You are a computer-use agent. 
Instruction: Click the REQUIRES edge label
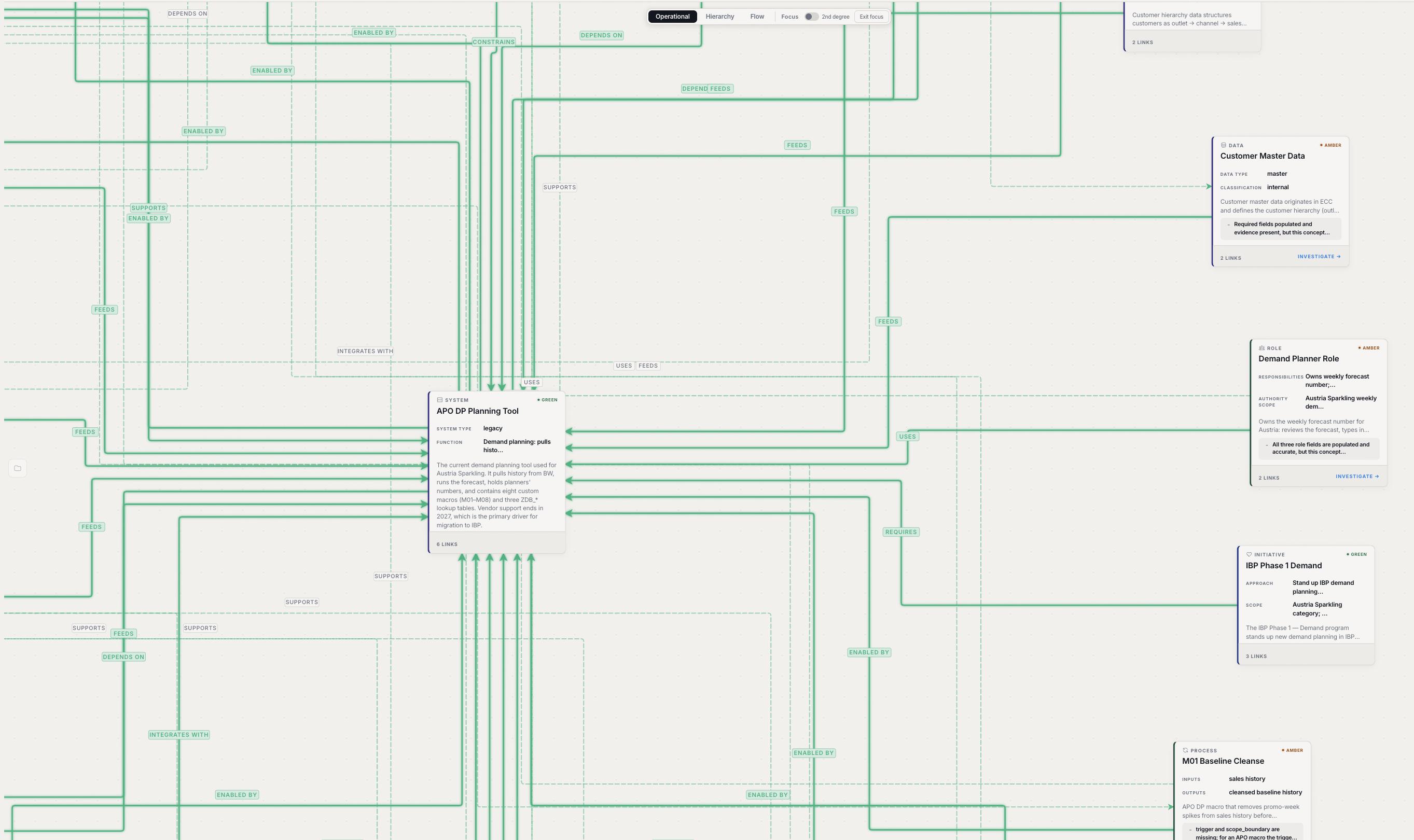(x=900, y=532)
